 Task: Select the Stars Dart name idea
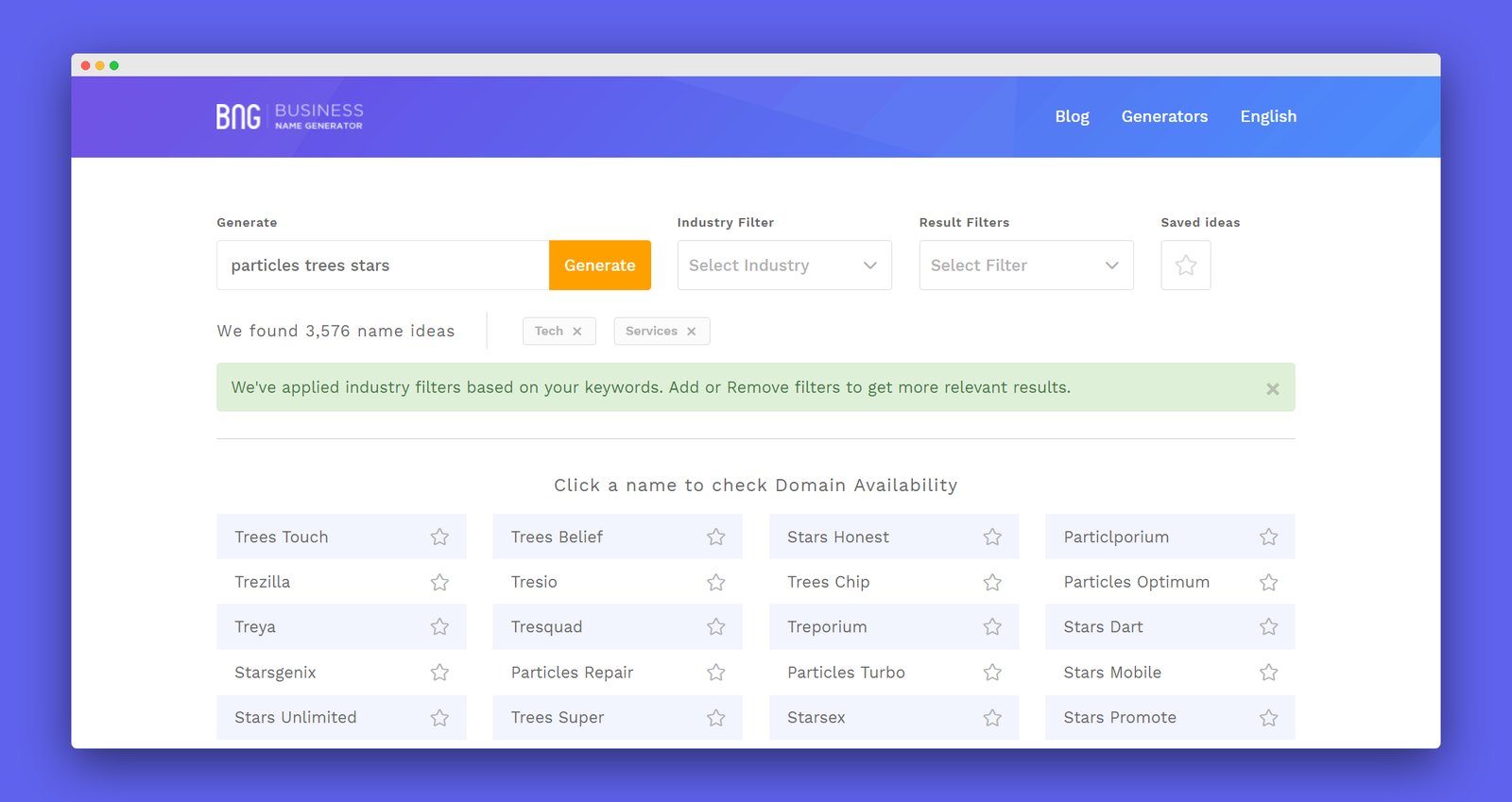pos(1103,626)
